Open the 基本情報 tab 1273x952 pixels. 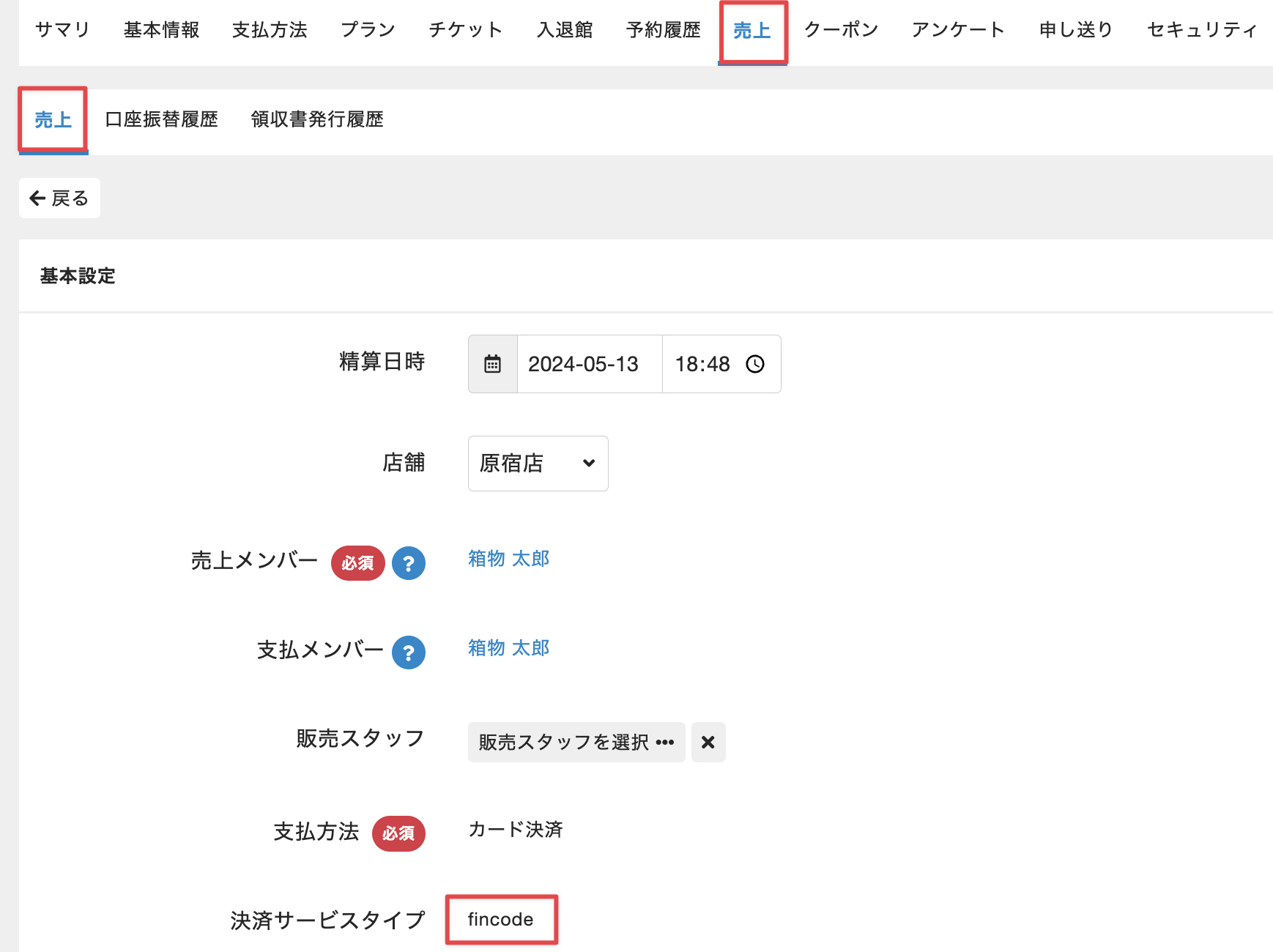tap(162, 30)
